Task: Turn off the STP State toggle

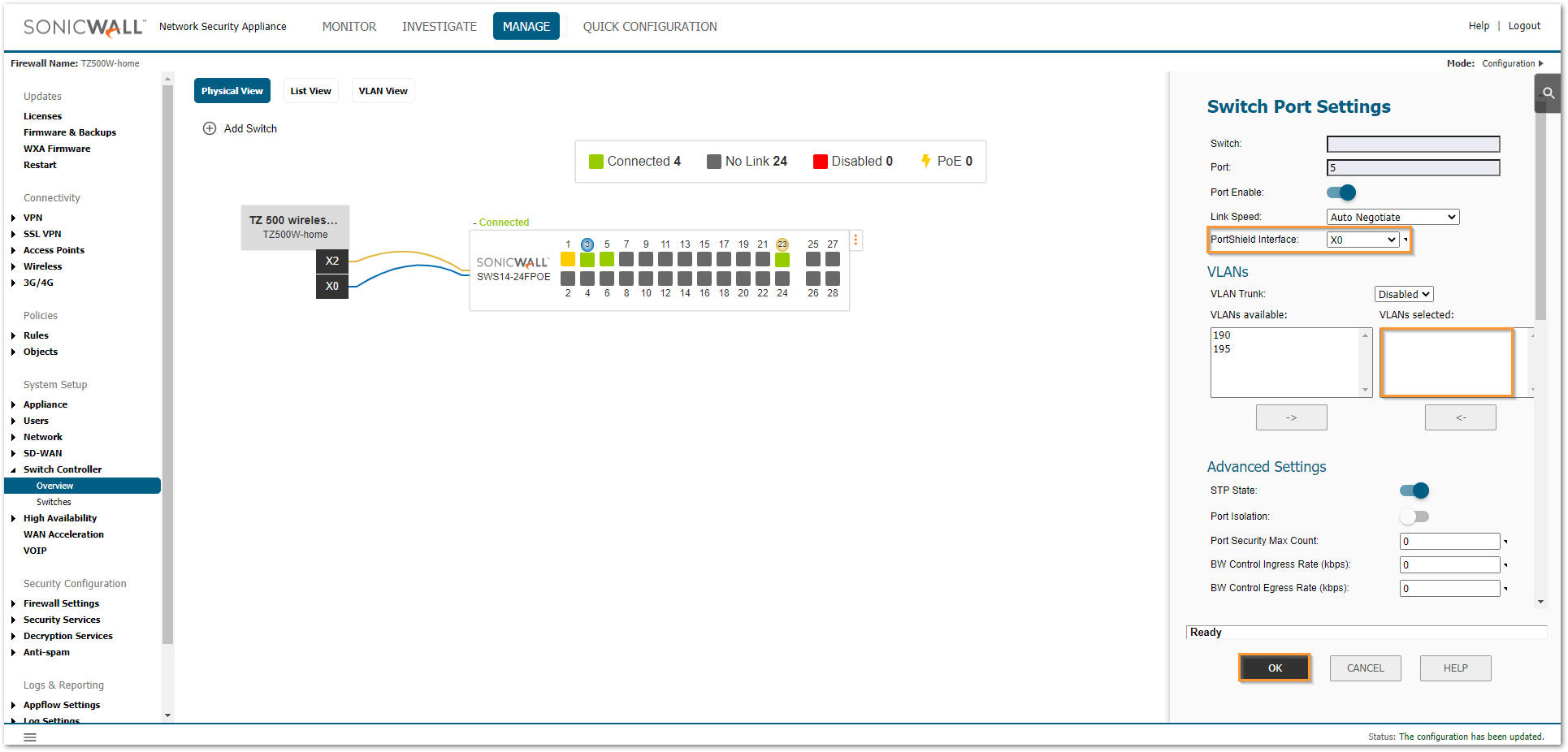Action: pos(1414,491)
